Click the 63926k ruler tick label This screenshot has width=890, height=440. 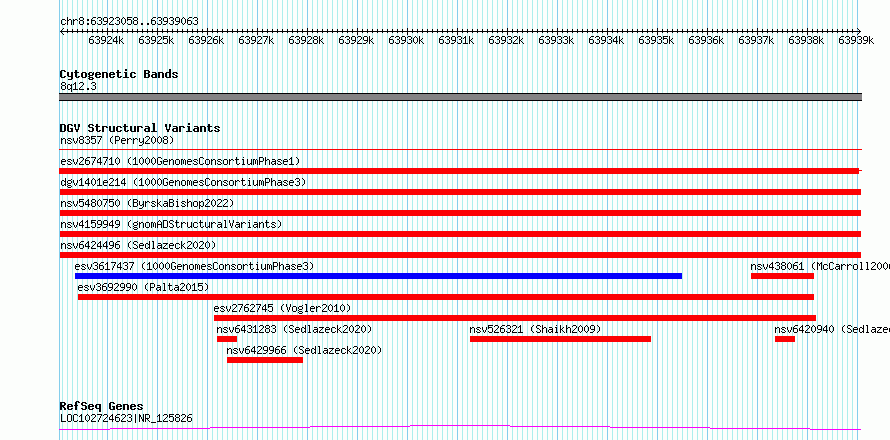205,40
